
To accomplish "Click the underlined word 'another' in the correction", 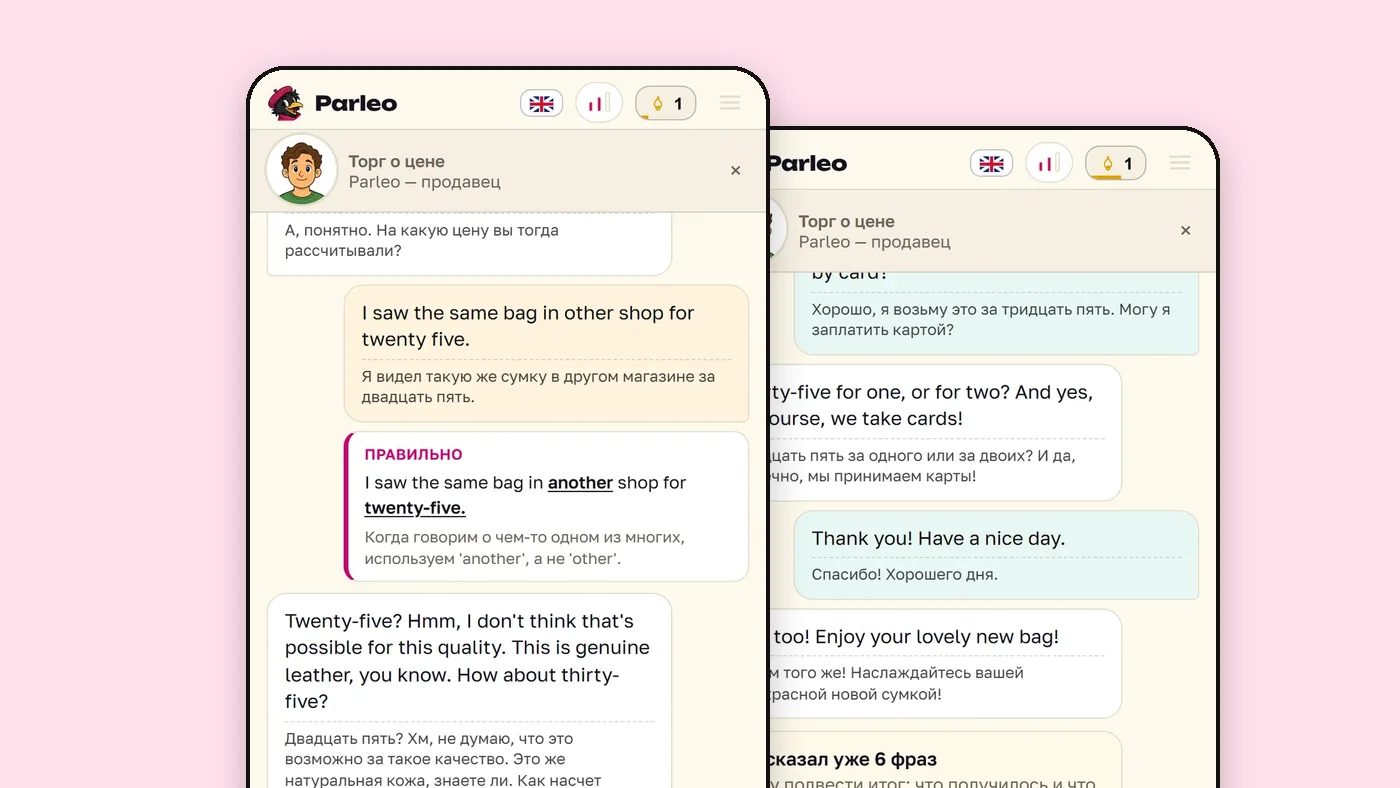I will coord(580,483).
